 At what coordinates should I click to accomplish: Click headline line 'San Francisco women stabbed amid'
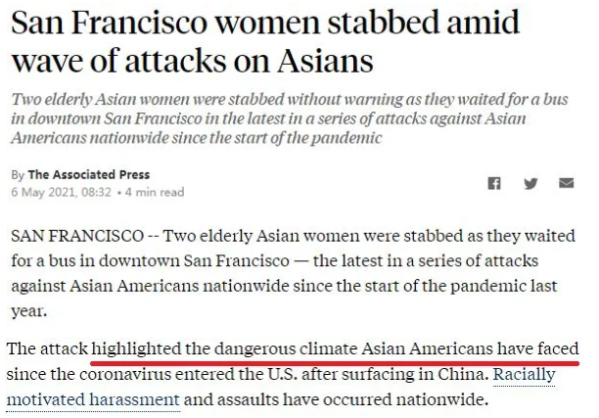tap(266, 22)
